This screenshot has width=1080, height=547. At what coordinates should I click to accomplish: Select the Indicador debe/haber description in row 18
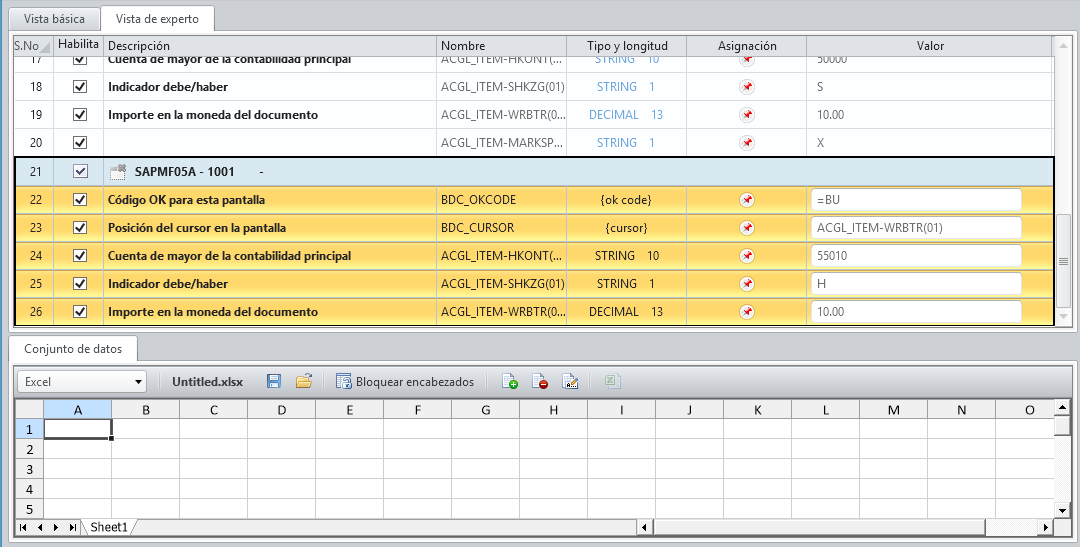[x=168, y=87]
